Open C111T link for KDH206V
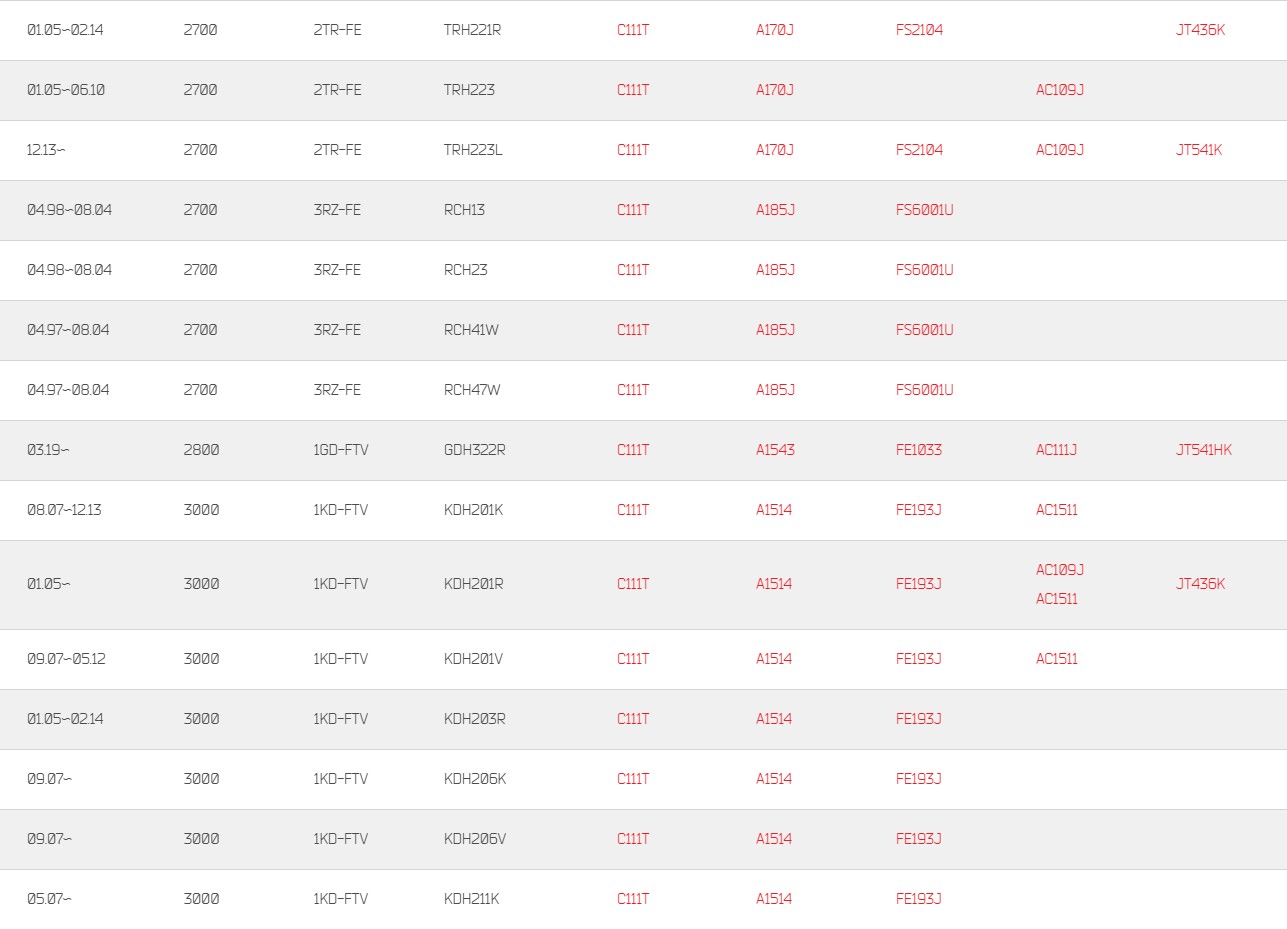 pos(633,839)
